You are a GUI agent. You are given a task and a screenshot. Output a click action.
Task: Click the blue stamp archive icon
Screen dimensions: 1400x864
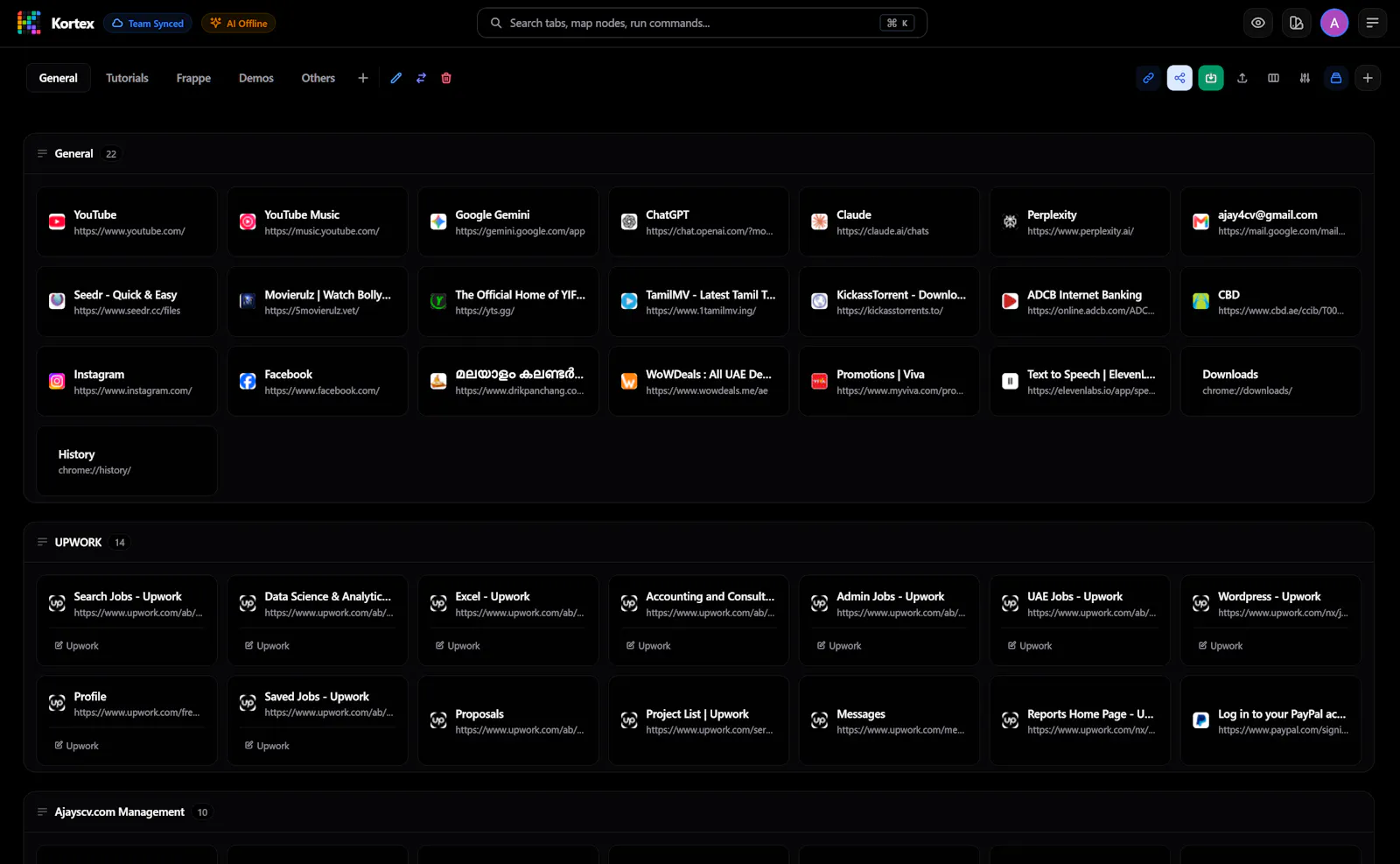tap(1336, 78)
